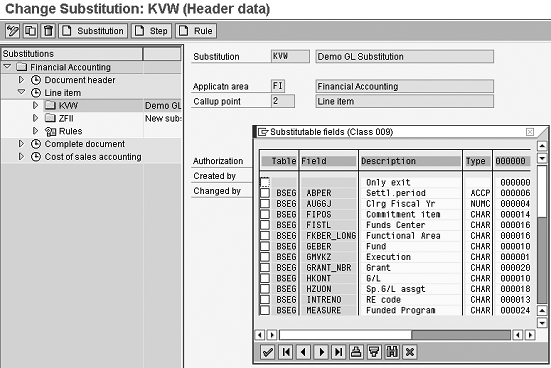
Task: Check the GEBER field checkbox
Action: [265, 246]
